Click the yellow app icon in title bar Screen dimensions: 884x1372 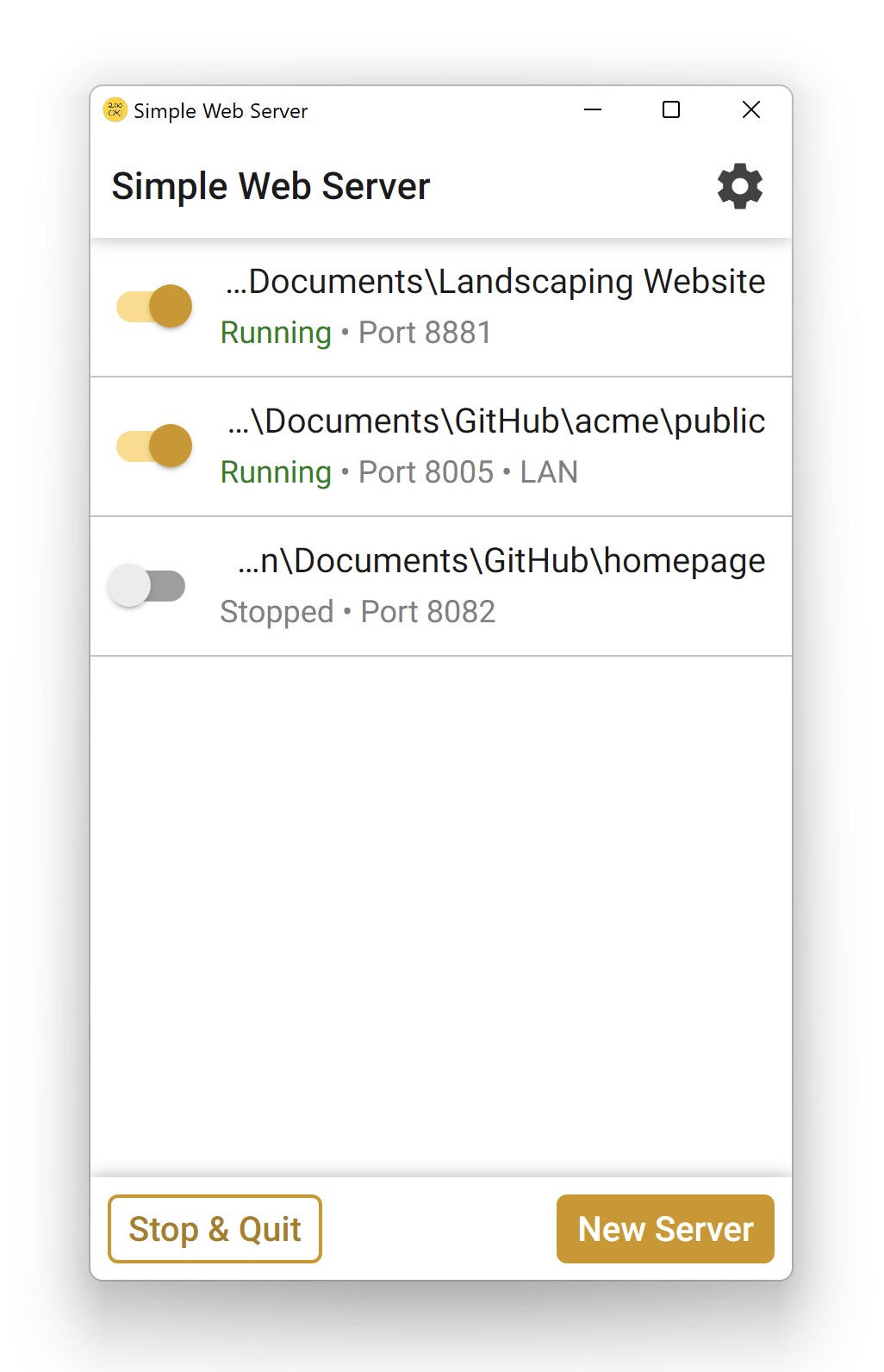click(115, 110)
